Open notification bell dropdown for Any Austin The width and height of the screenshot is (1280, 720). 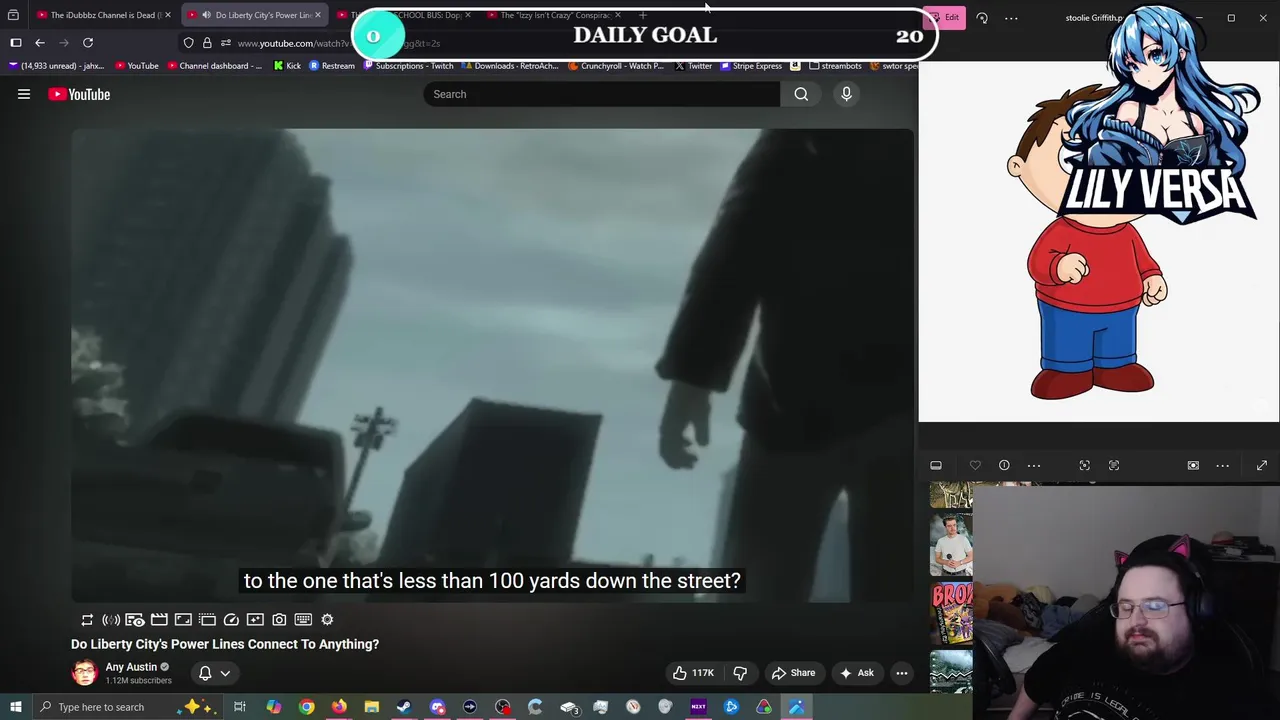click(214, 673)
